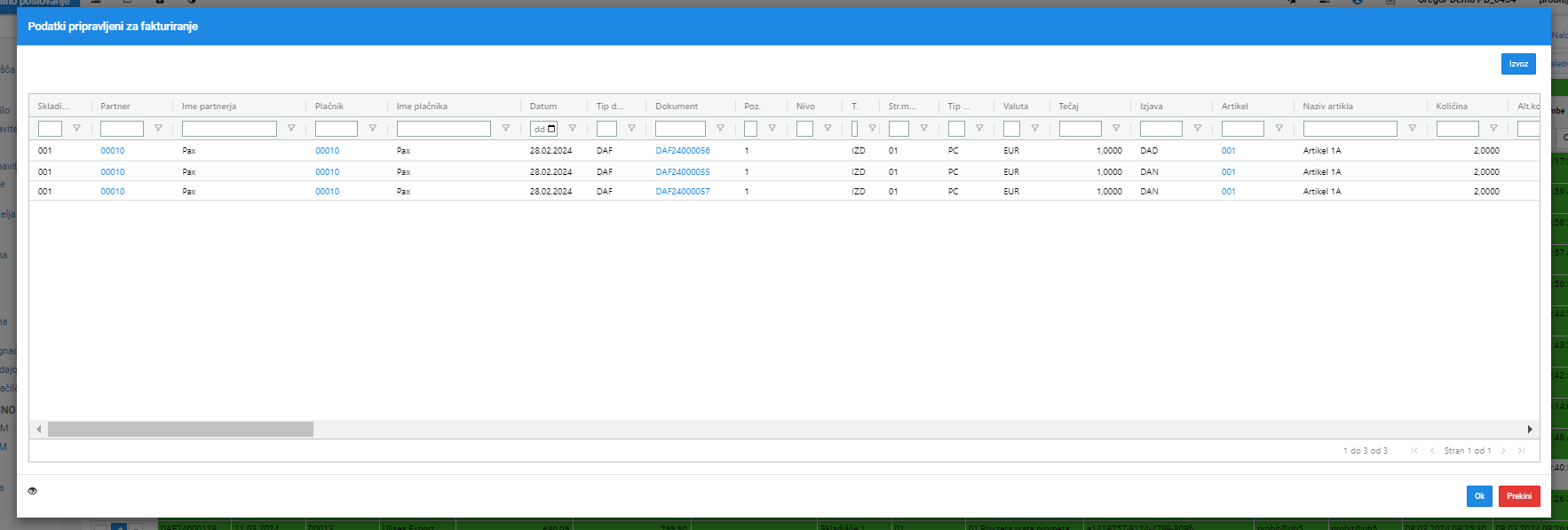Screen dimensions: 1568x530
Task: Sort by Količina column header
Action: pos(1452,107)
